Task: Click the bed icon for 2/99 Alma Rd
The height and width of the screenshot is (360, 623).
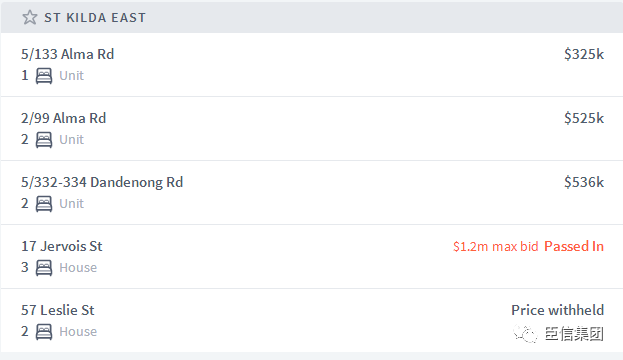Action: click(x=44, y=139)
